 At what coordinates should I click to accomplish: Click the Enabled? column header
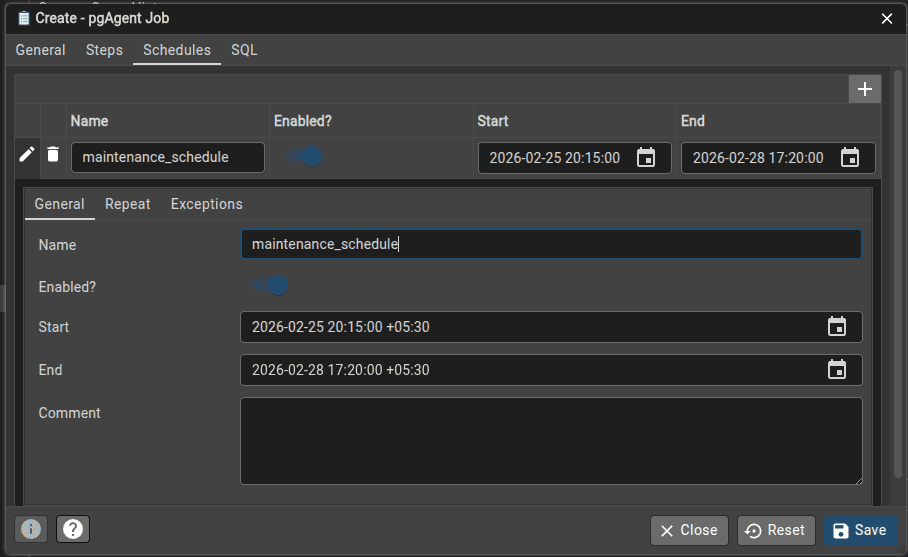pos(303,121)
